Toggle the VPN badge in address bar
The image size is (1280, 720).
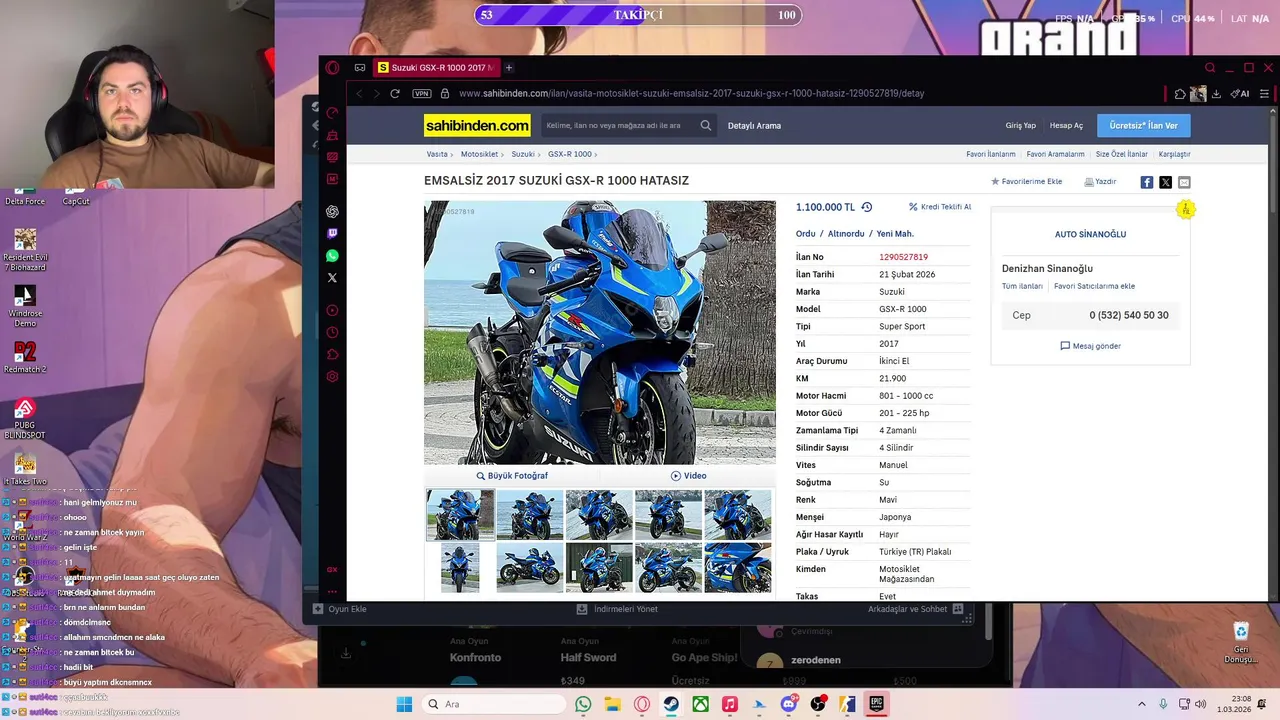point(422,93)
